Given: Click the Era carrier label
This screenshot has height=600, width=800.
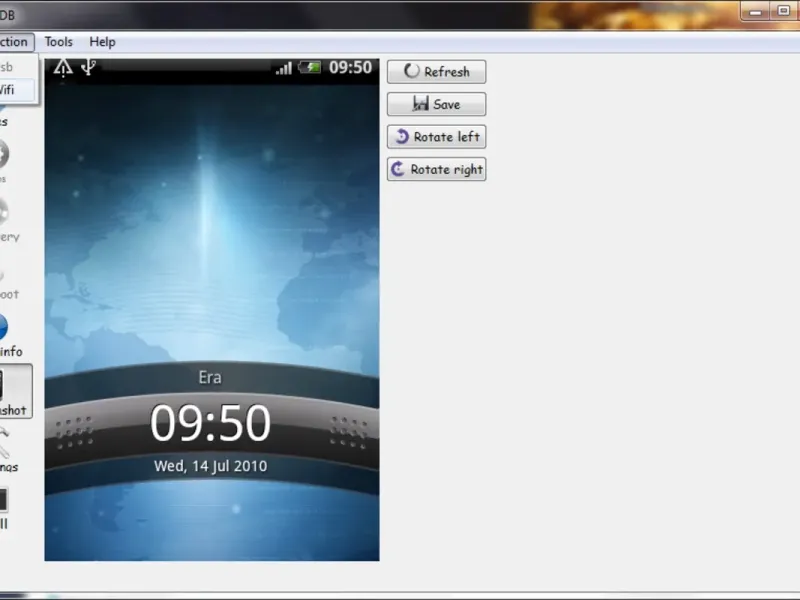Looking at the screenshot, I should click(210, 377).
